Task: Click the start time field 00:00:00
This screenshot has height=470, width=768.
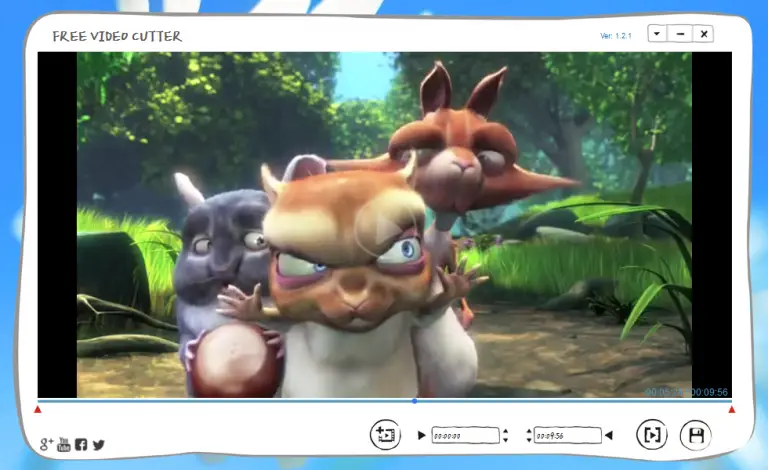Action: 465,435
